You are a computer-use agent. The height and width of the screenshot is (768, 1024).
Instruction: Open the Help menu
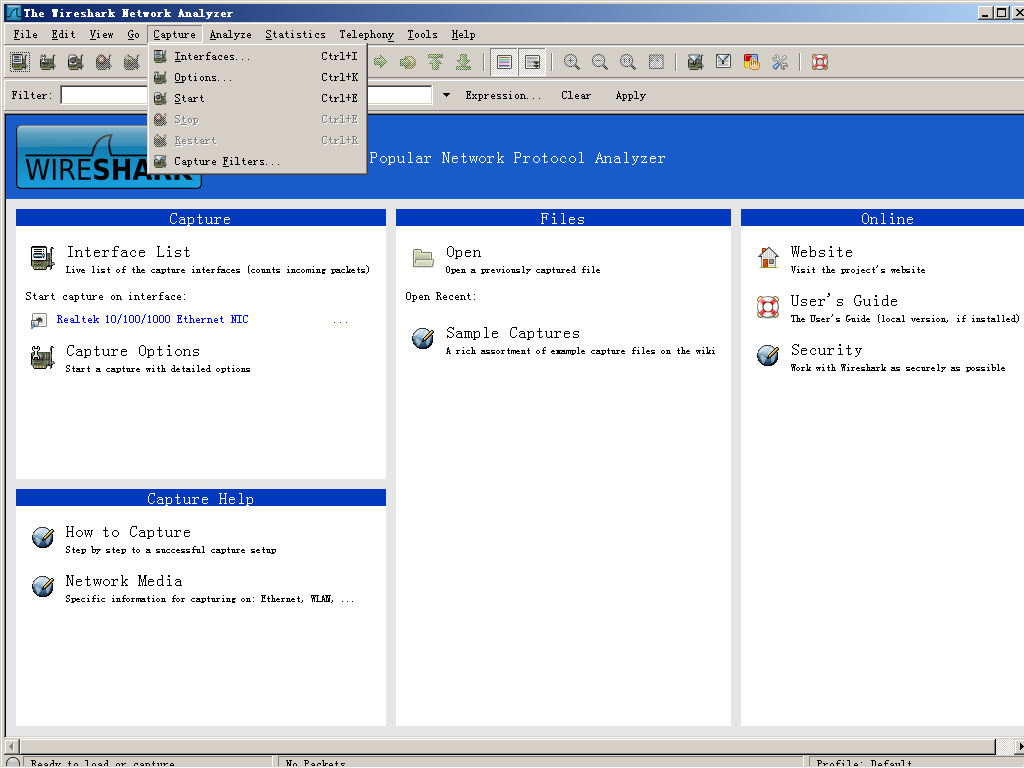pyautogui.click(x=463, y=34)
